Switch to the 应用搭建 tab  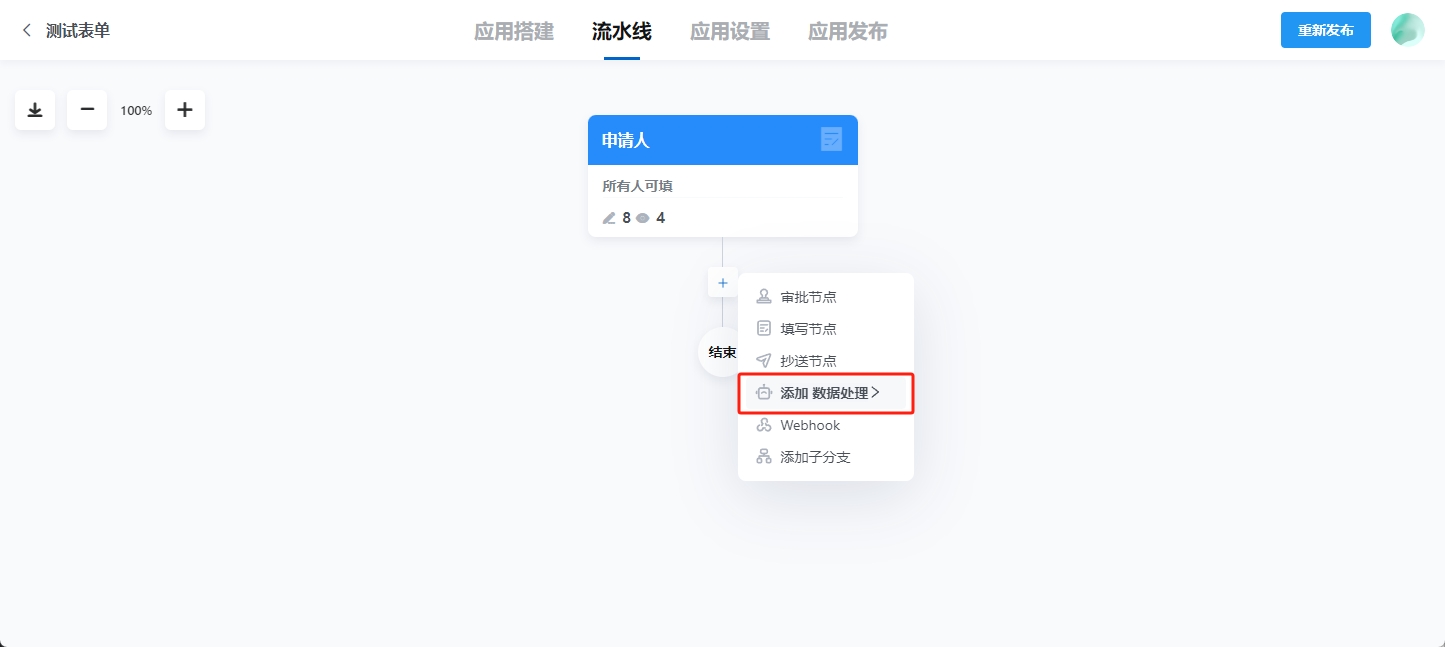[x=513, y=31]
